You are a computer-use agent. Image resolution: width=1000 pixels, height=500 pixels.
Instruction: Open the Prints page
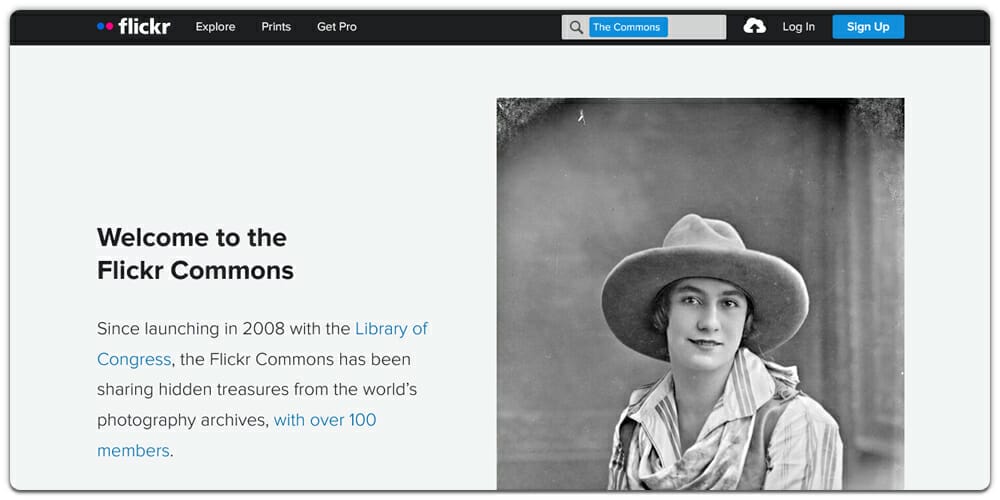(276, 27)
